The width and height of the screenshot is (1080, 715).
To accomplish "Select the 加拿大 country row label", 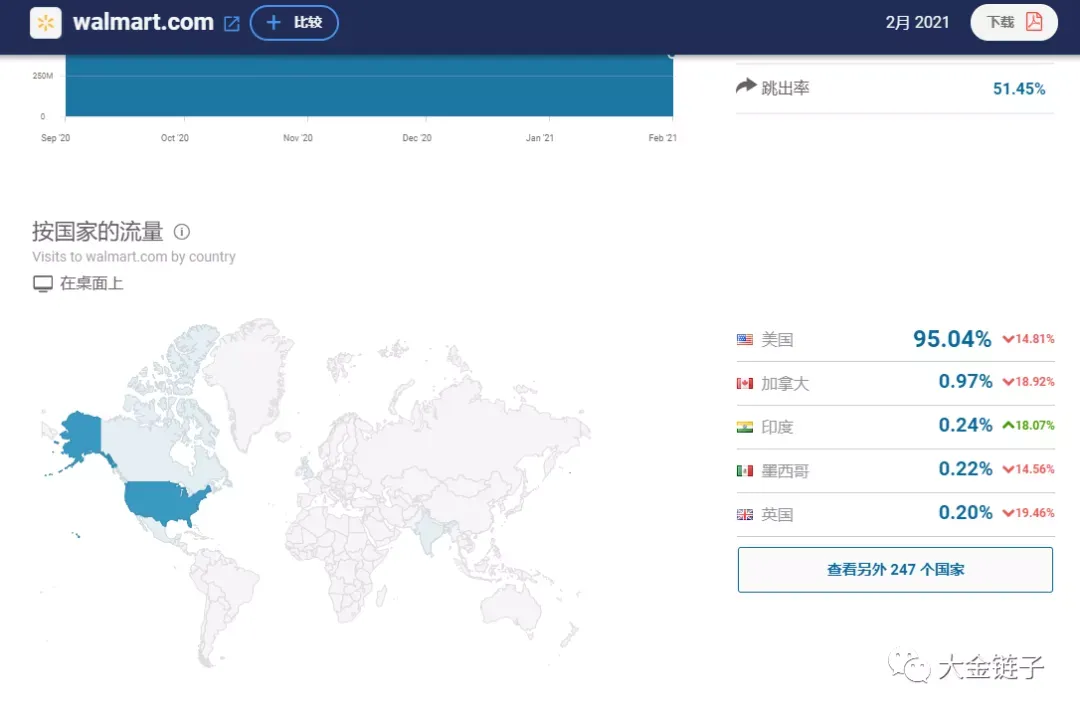I will 785,384.
